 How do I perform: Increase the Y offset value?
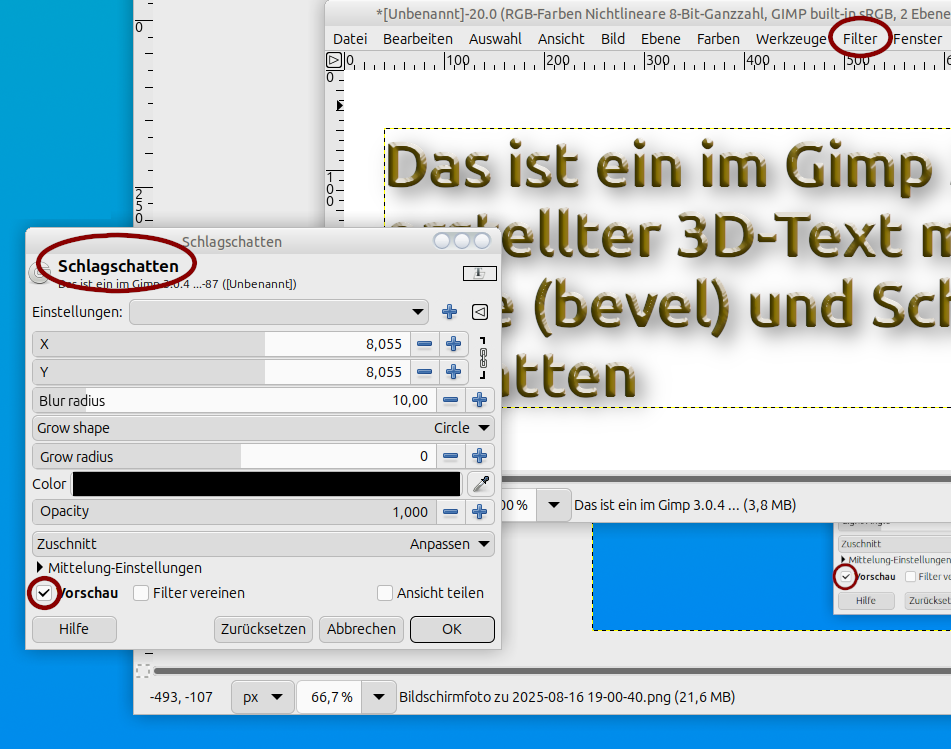pyautogui.click(x=454, y=372)
